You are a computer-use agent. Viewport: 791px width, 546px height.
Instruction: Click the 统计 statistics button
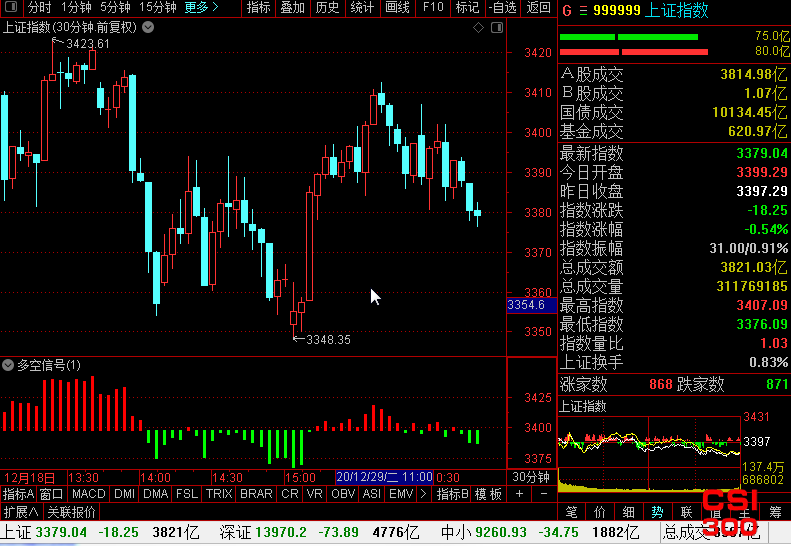(362, 7)
